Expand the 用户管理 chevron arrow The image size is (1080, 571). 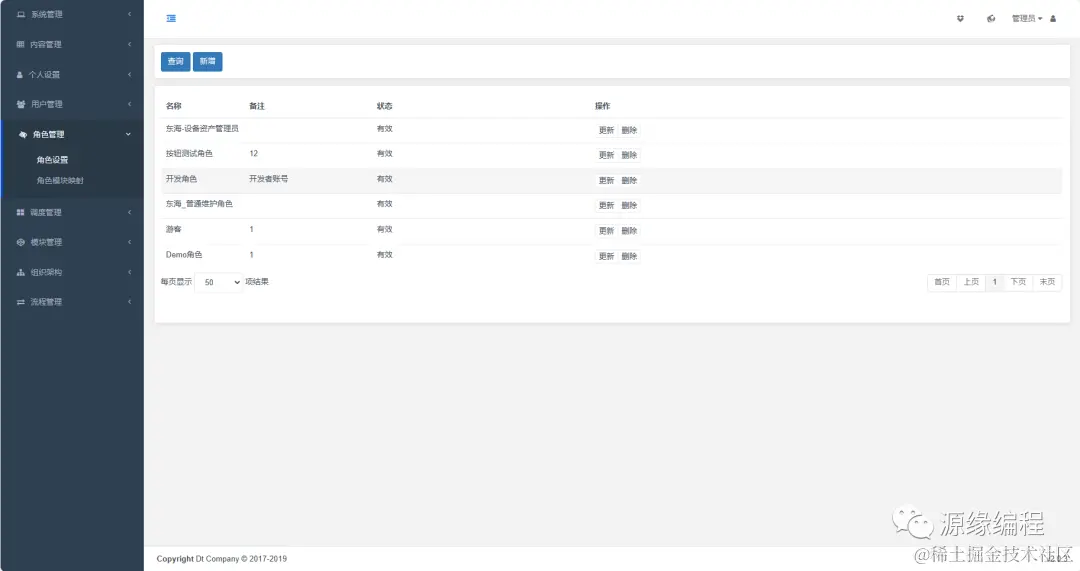(129, 104)
